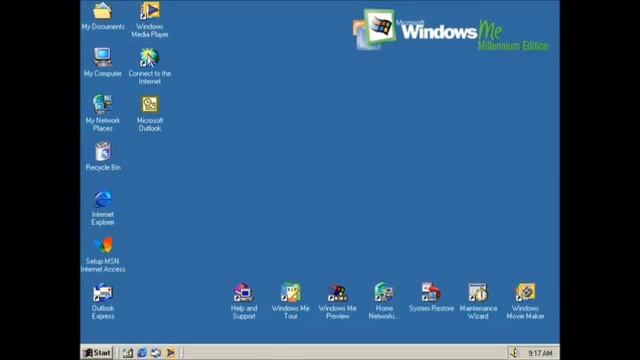Open Windows Me Preview shortcut
This screenshot has height=360, width=640.
click(338, 293)
